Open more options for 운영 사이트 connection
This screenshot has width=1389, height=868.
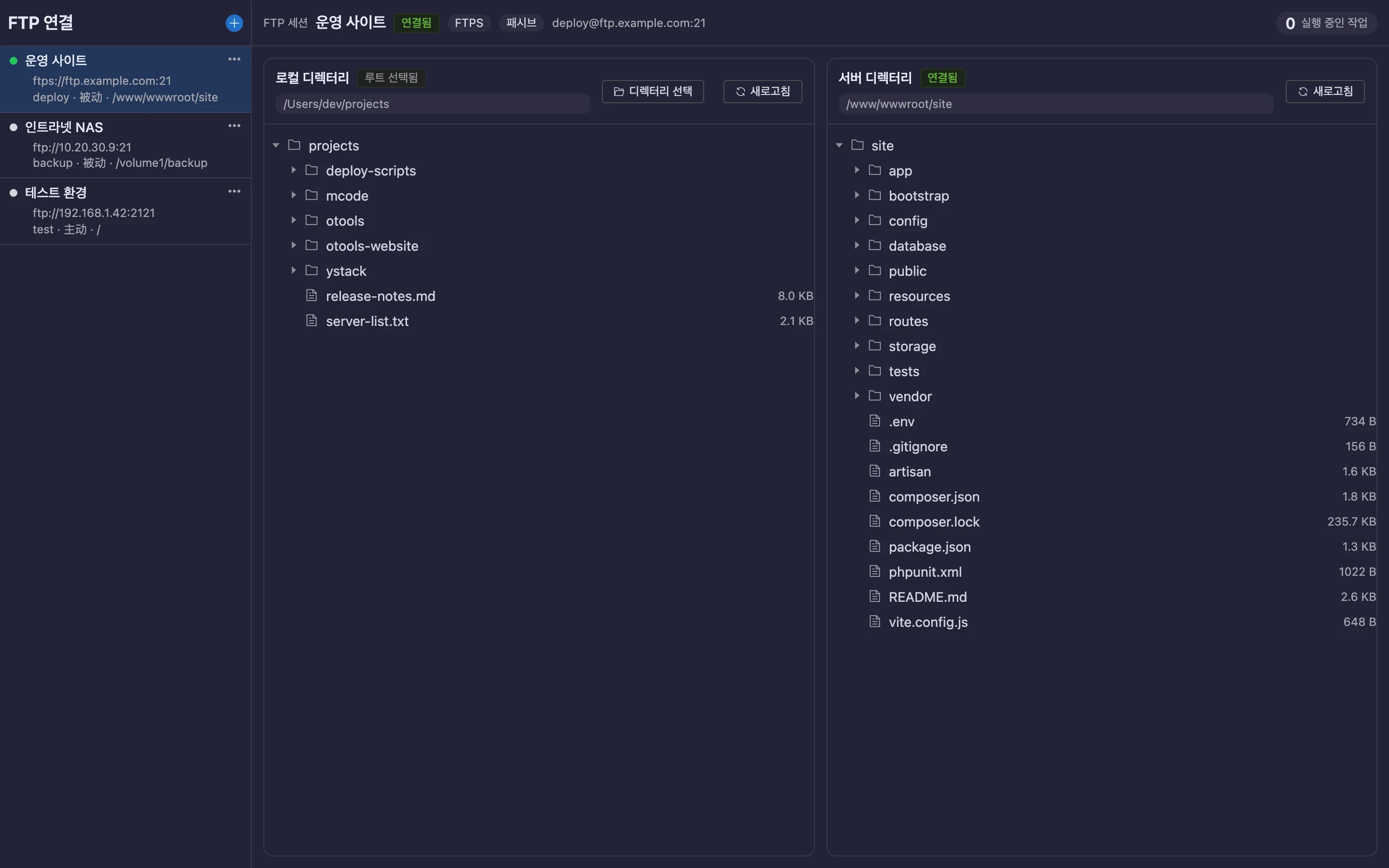234,59
